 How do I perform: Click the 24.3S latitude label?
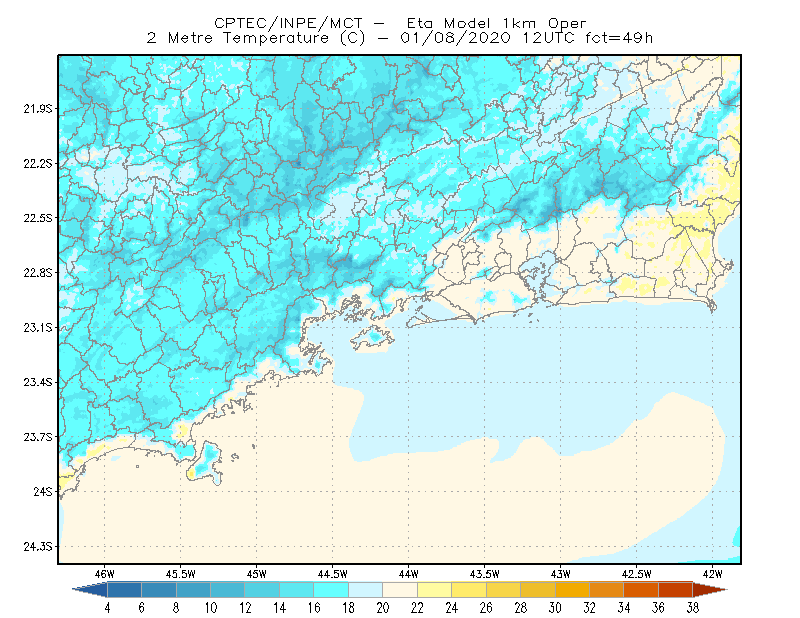38,547
